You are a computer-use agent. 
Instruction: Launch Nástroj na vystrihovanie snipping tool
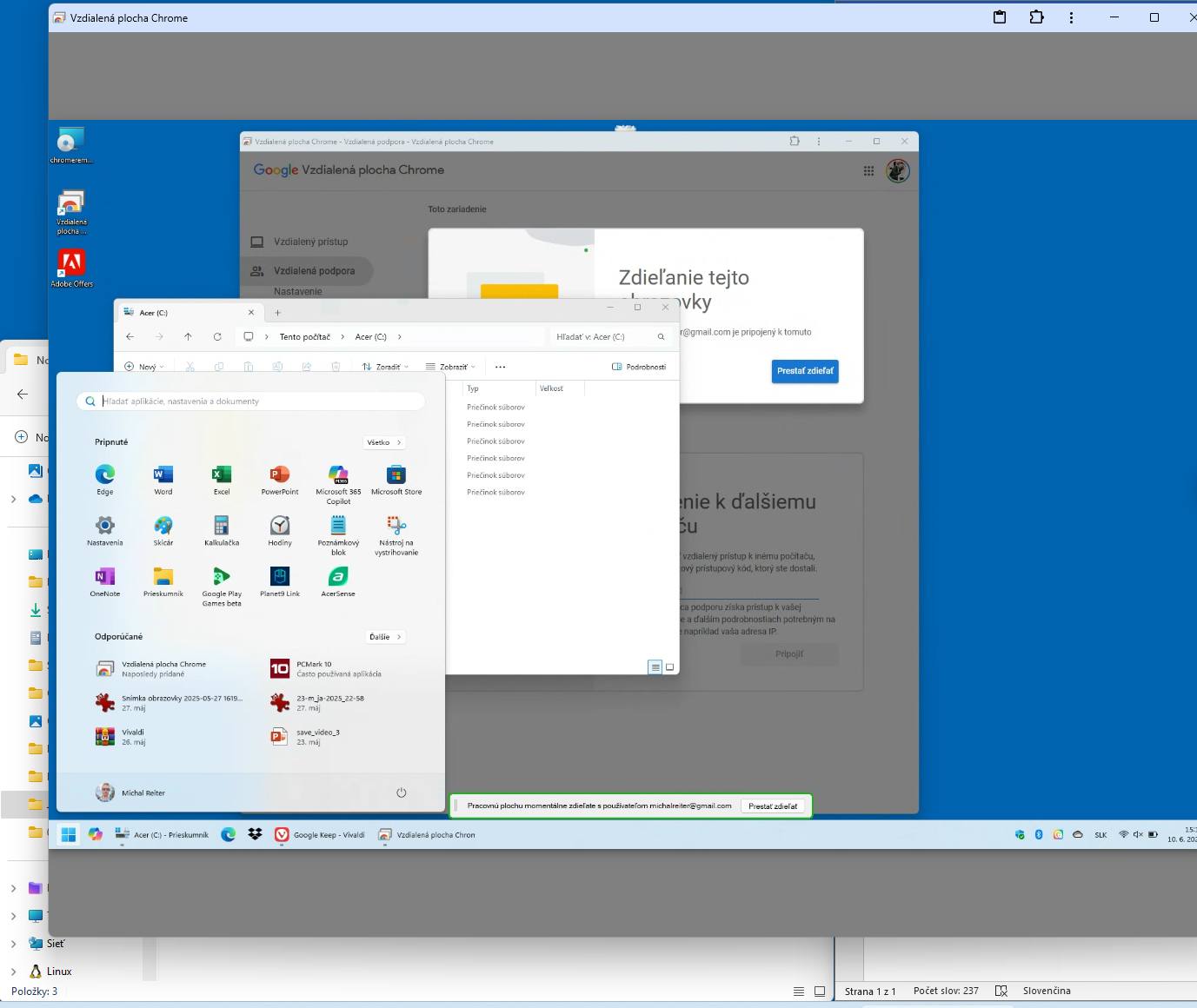[x=396, y=527]
